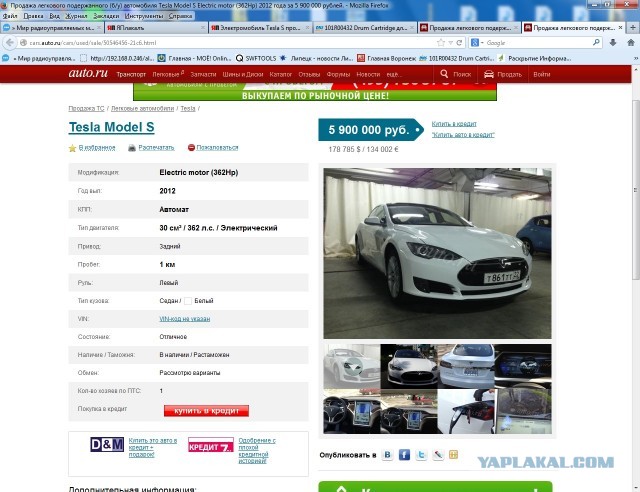Click Купить в кредит link beside price
Image resolution: width=640 pixels, height=492 pixels.
click(454, 124)
